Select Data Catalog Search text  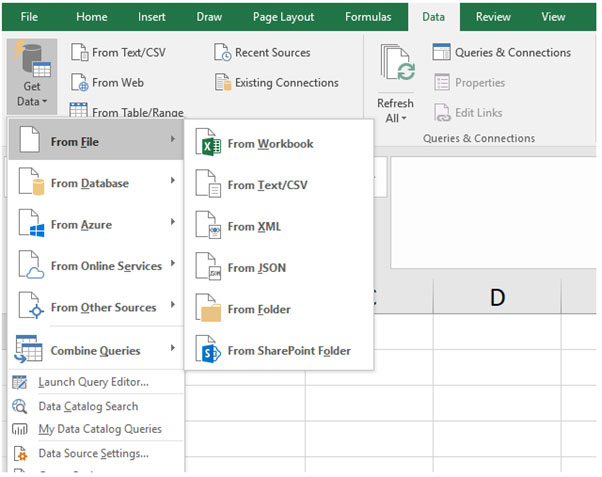(x=88, y=406)
